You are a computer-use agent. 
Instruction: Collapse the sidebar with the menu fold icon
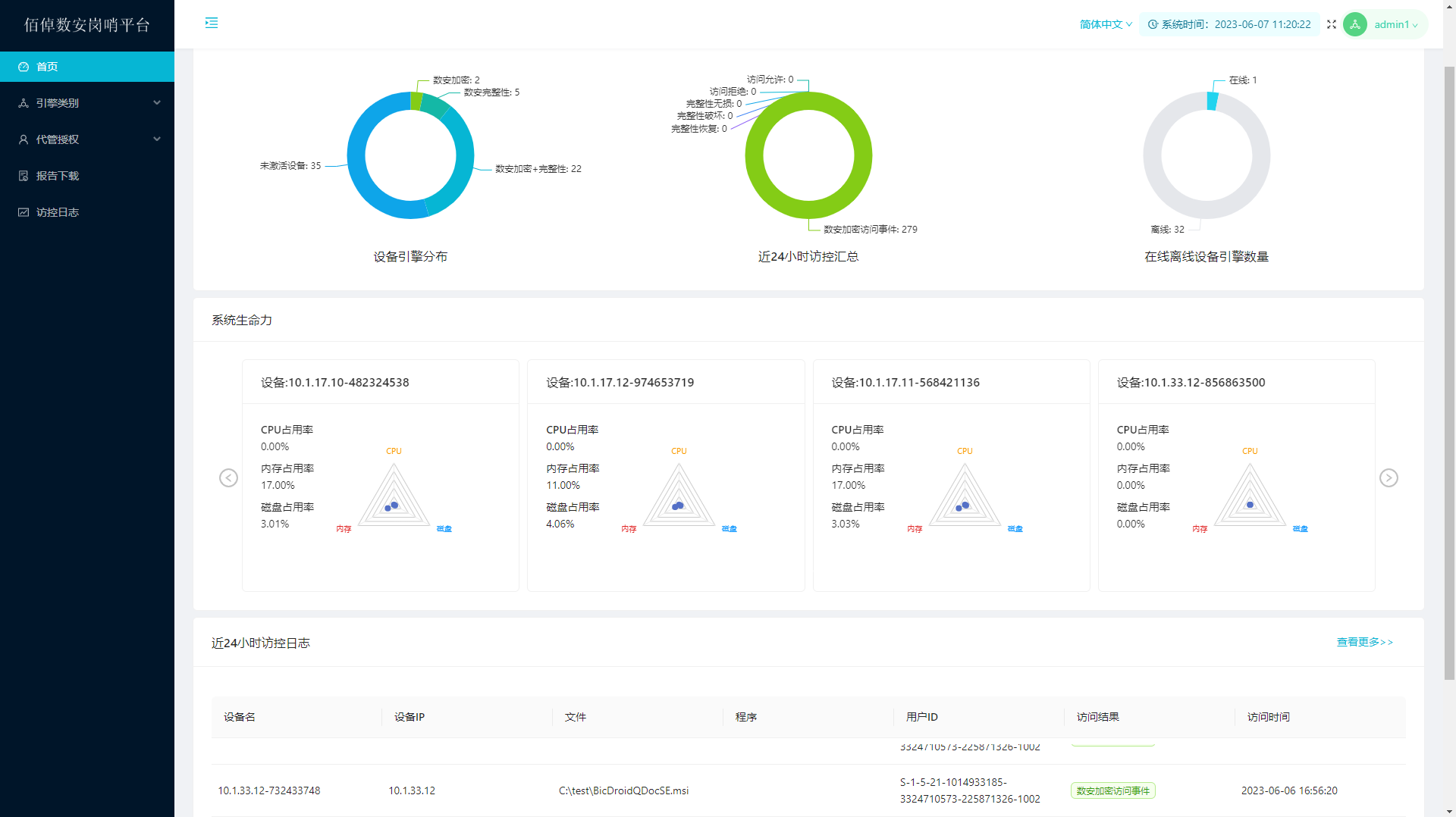pos(212,23)
